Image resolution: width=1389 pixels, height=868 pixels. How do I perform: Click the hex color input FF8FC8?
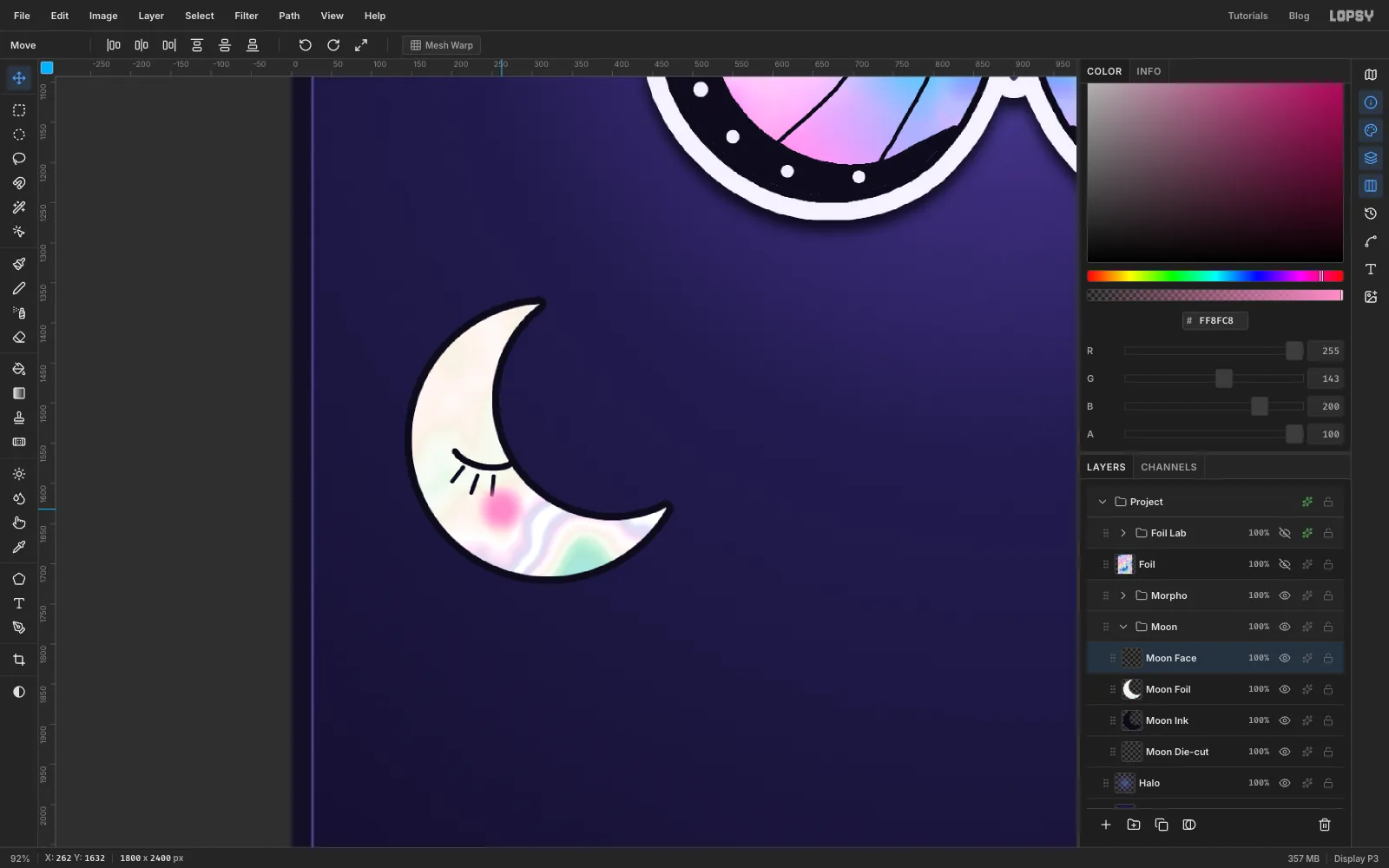(1215, 320)
